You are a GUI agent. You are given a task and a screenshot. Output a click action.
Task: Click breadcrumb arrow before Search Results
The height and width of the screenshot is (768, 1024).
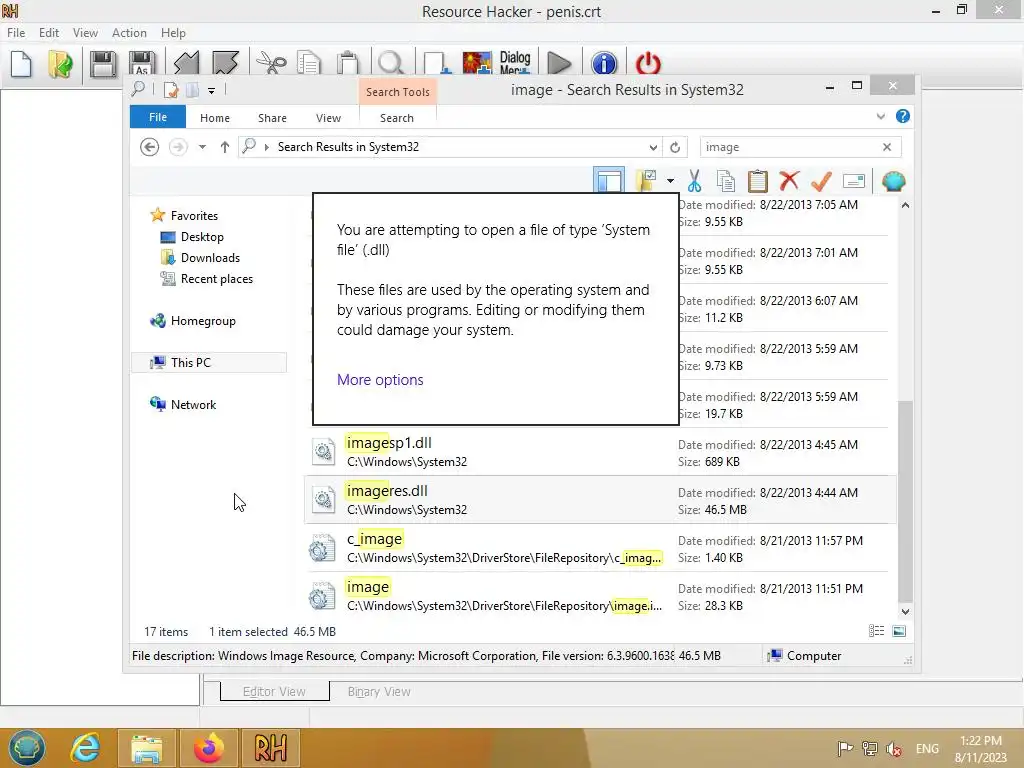point(266,147)
